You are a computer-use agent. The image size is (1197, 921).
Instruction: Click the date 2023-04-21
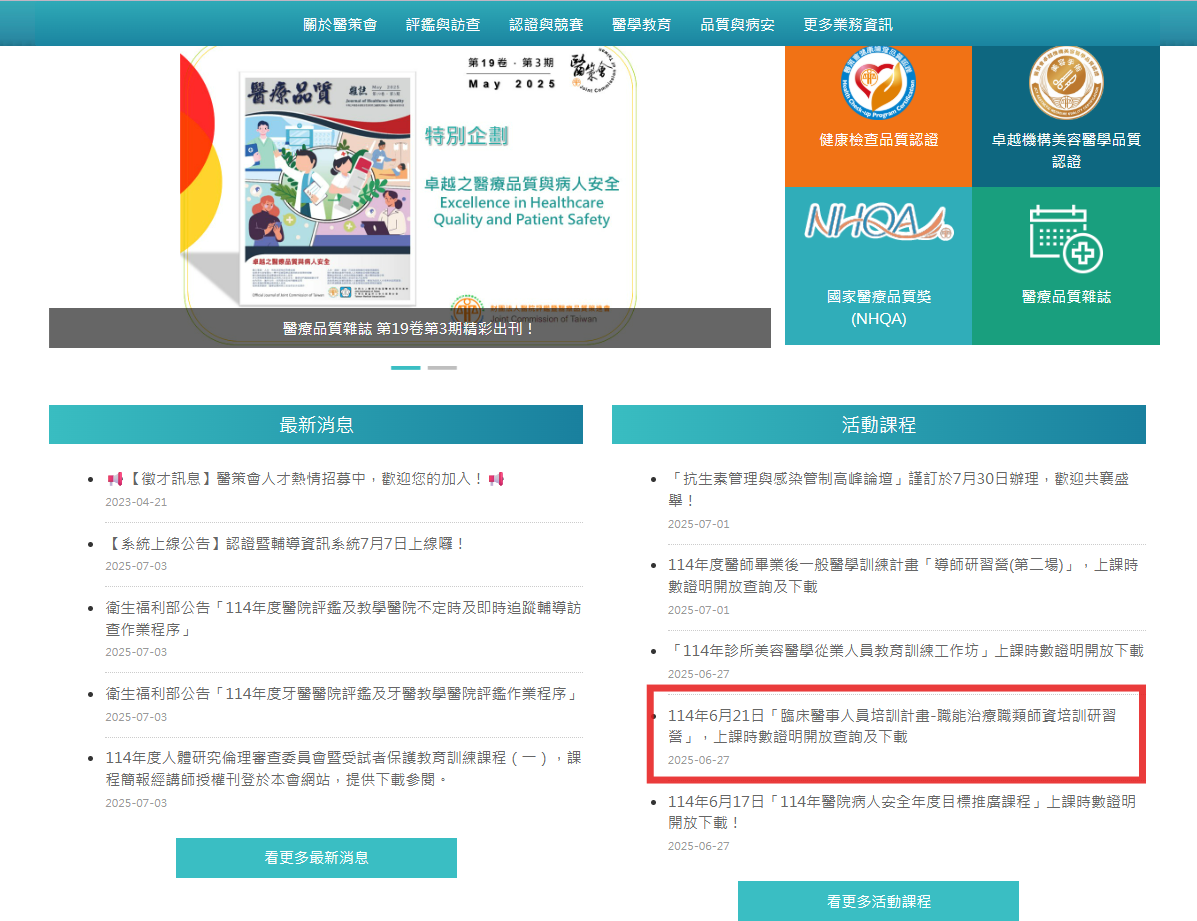pyautogui.click(x=136, y=502)
